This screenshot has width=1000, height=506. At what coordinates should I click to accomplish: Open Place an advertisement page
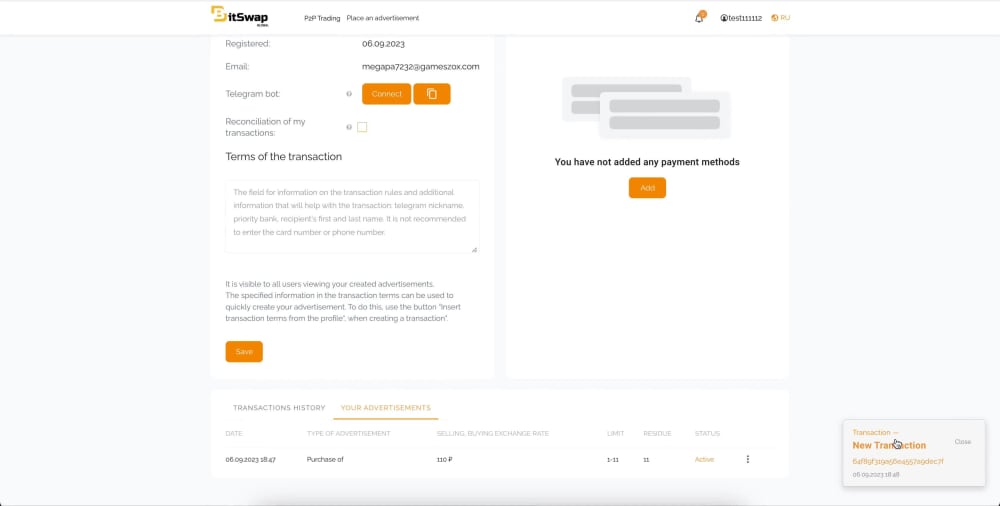[383, 18]
